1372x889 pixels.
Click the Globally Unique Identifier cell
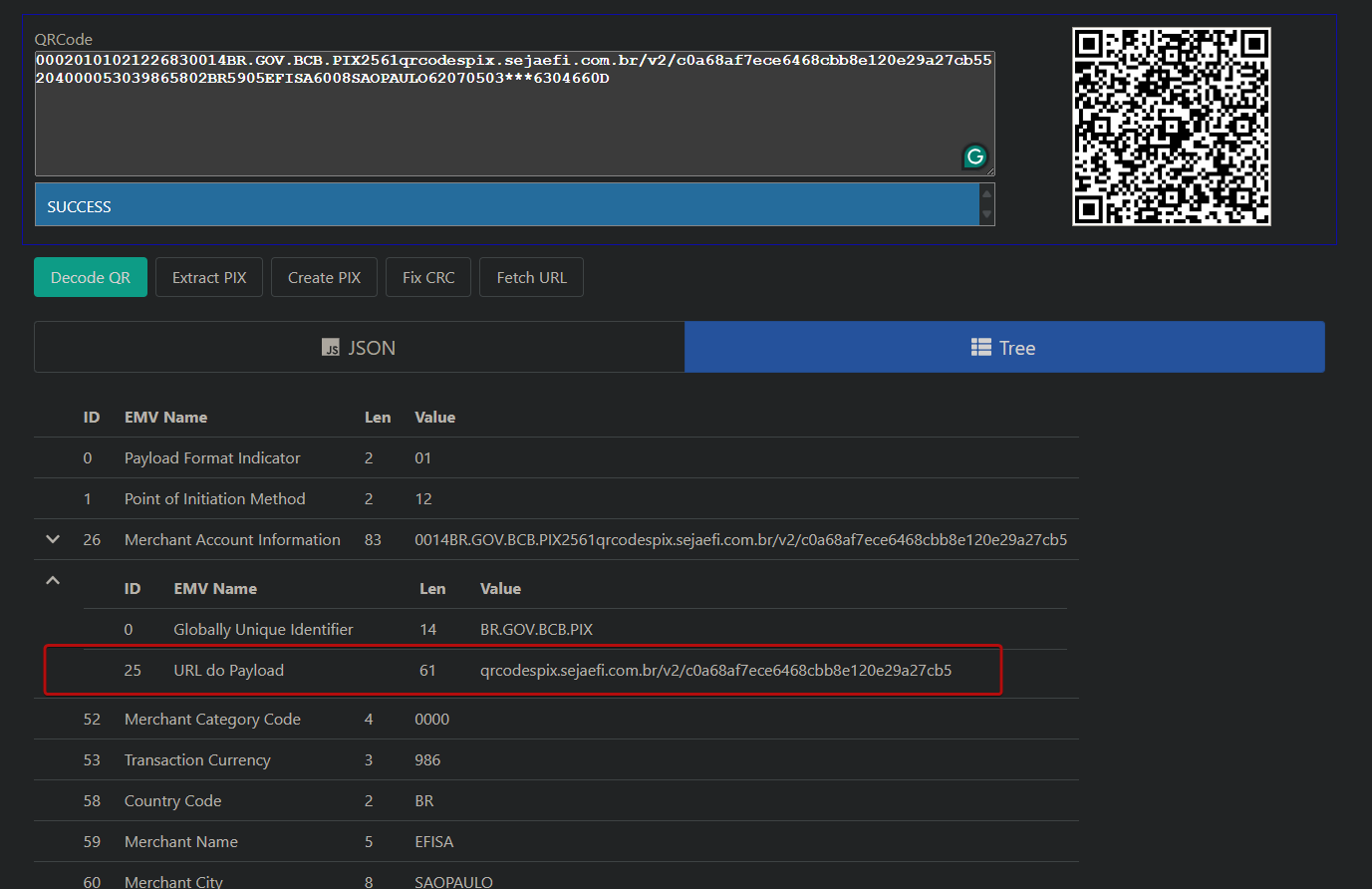coord(263,629)
